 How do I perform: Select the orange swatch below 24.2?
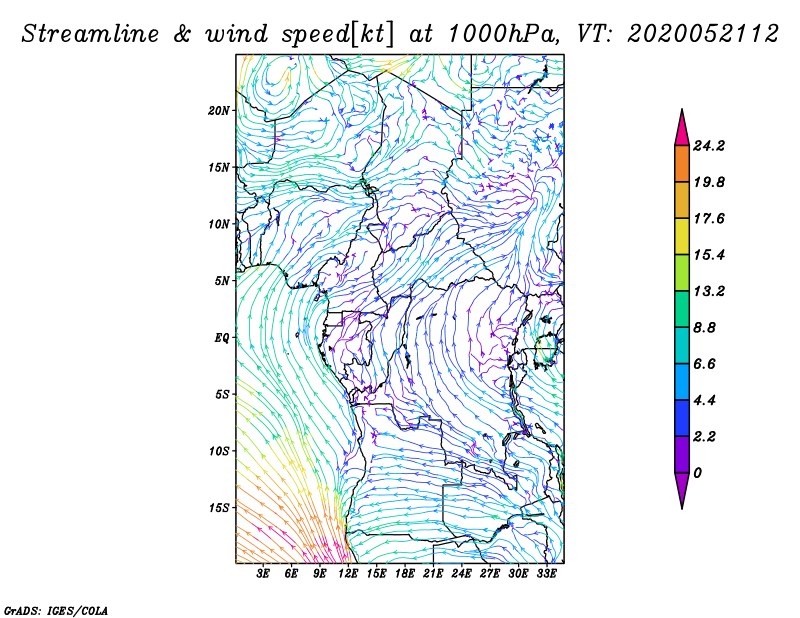point(682,164)
